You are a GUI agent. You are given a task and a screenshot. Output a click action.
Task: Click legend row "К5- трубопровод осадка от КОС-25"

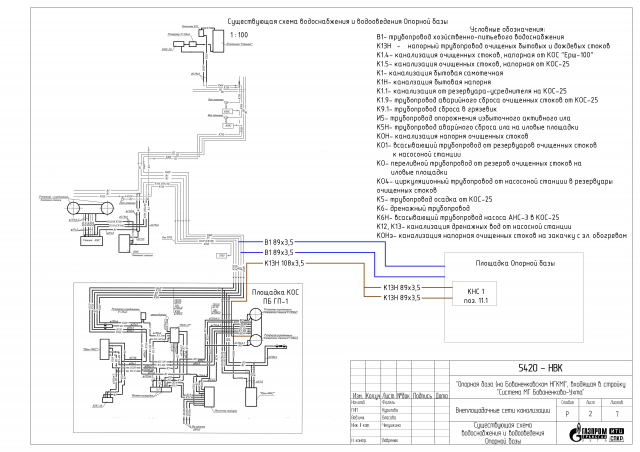tap(434, 199)
